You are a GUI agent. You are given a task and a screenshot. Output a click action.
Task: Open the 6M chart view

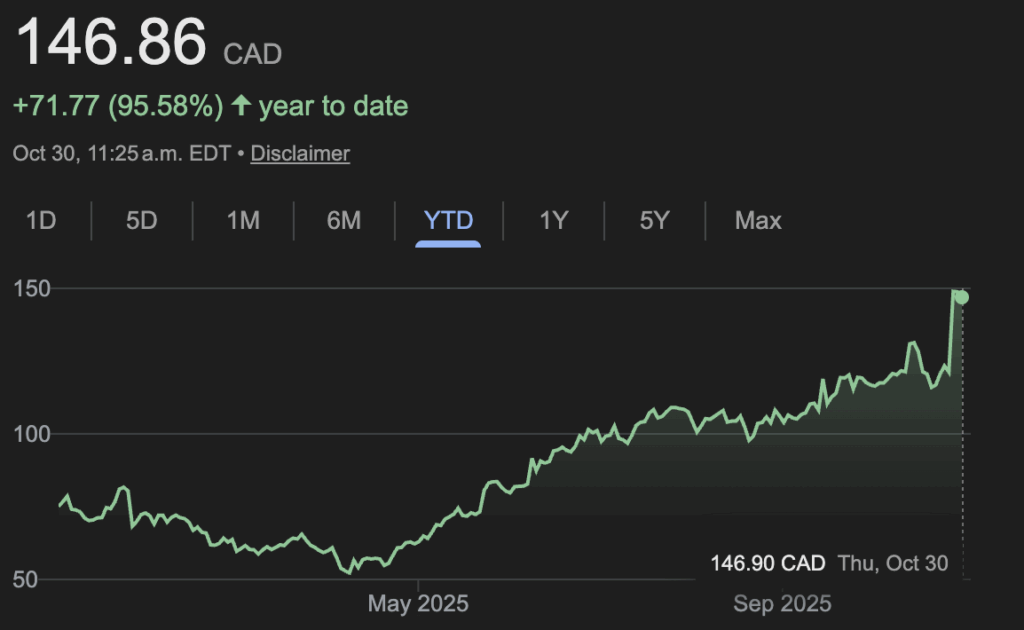pyautogui.click(x=344, y=220)
